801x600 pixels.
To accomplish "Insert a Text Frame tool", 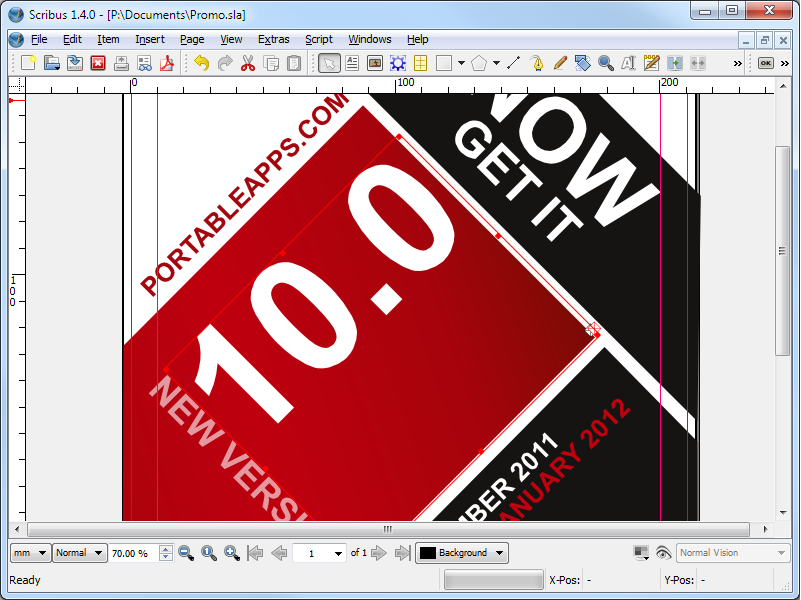I will pos(352,63).
